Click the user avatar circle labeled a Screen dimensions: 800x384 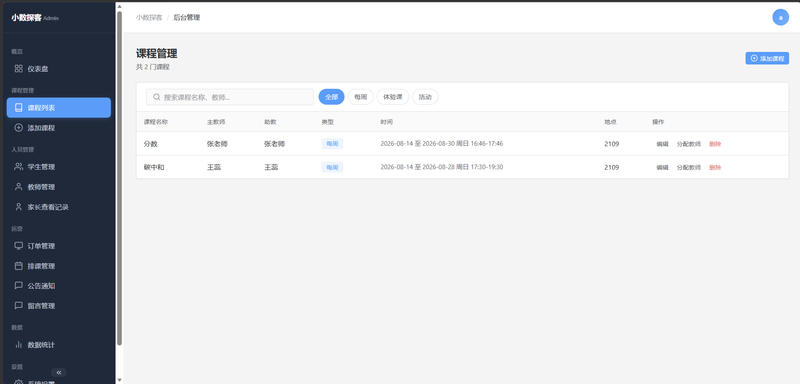click(780, 17)
